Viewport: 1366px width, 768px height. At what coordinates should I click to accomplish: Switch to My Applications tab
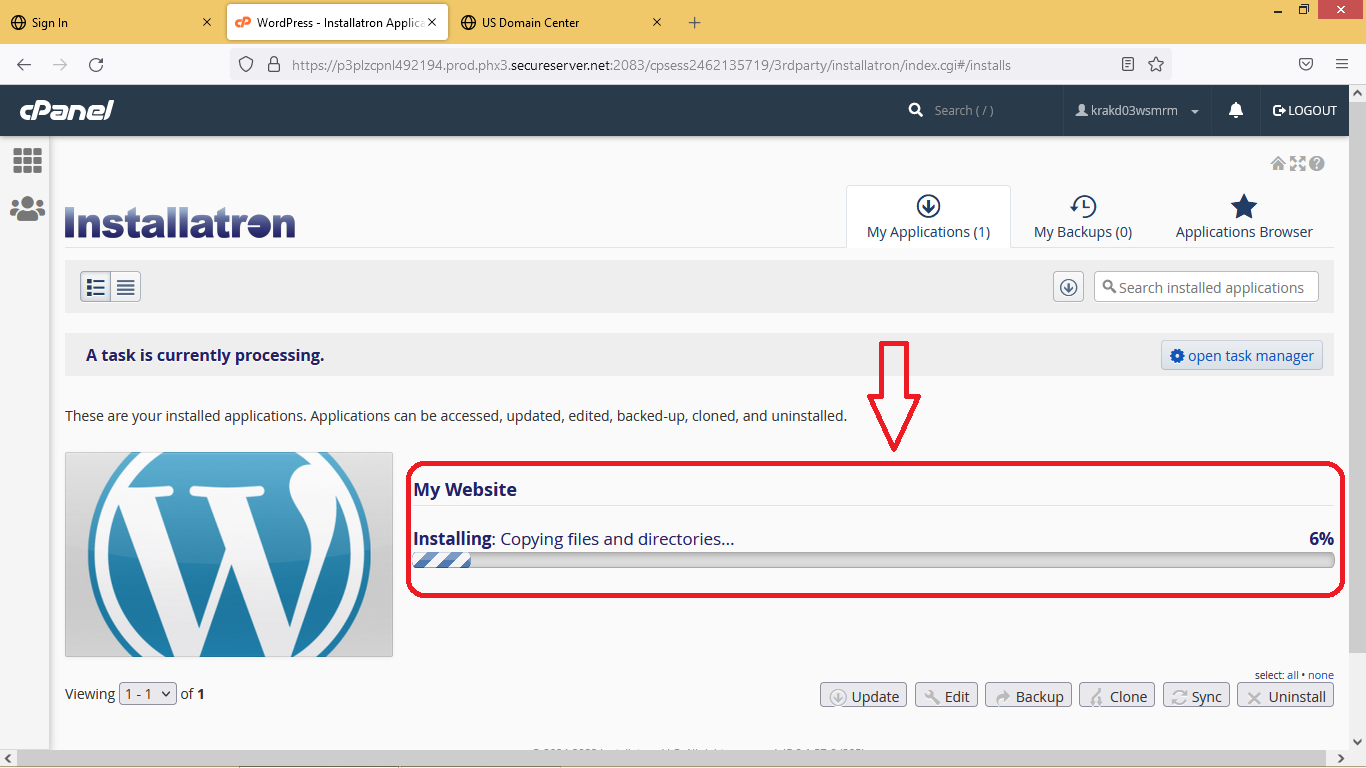[928, 217]
